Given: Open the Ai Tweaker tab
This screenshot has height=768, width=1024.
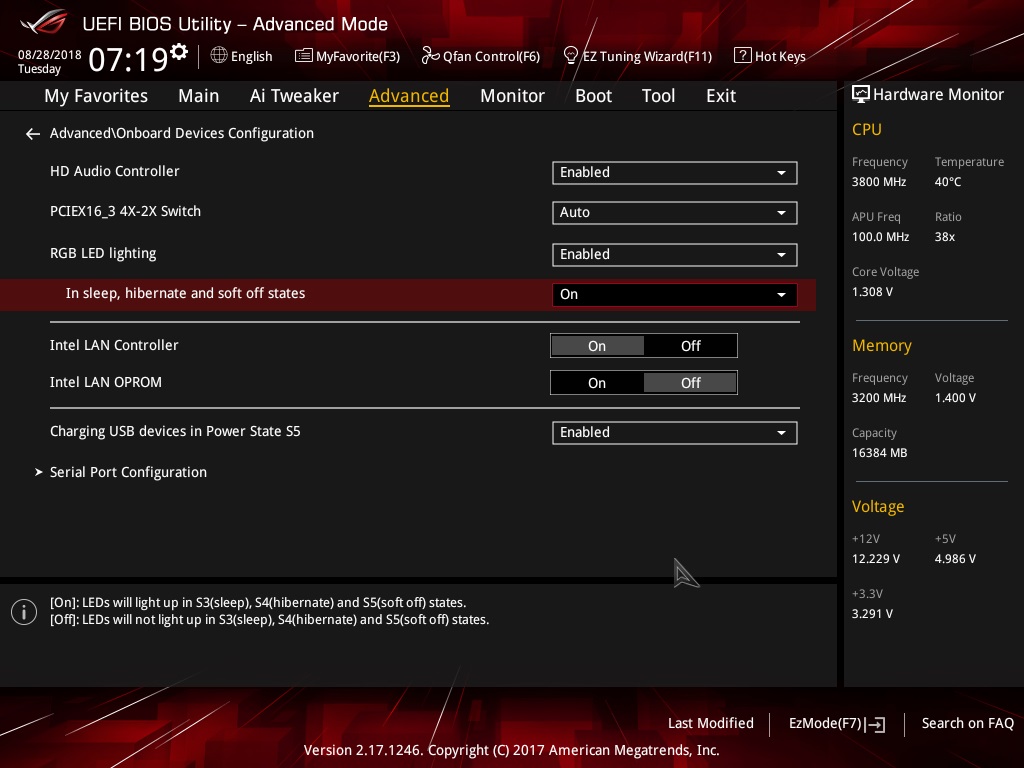Looking at the screenshot, I should [x=294, y=96].
